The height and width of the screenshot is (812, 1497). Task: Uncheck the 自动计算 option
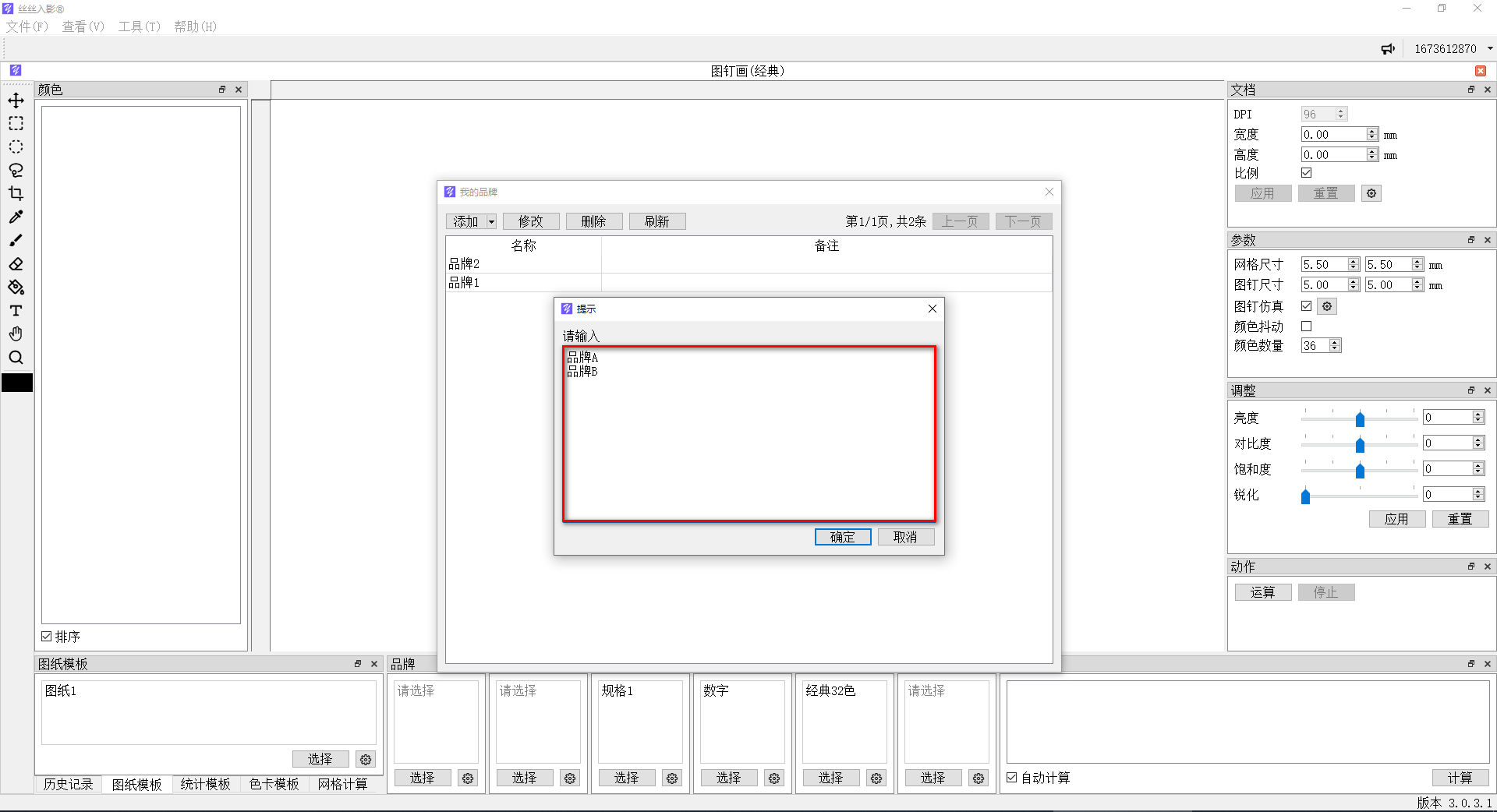point(1012,778)
